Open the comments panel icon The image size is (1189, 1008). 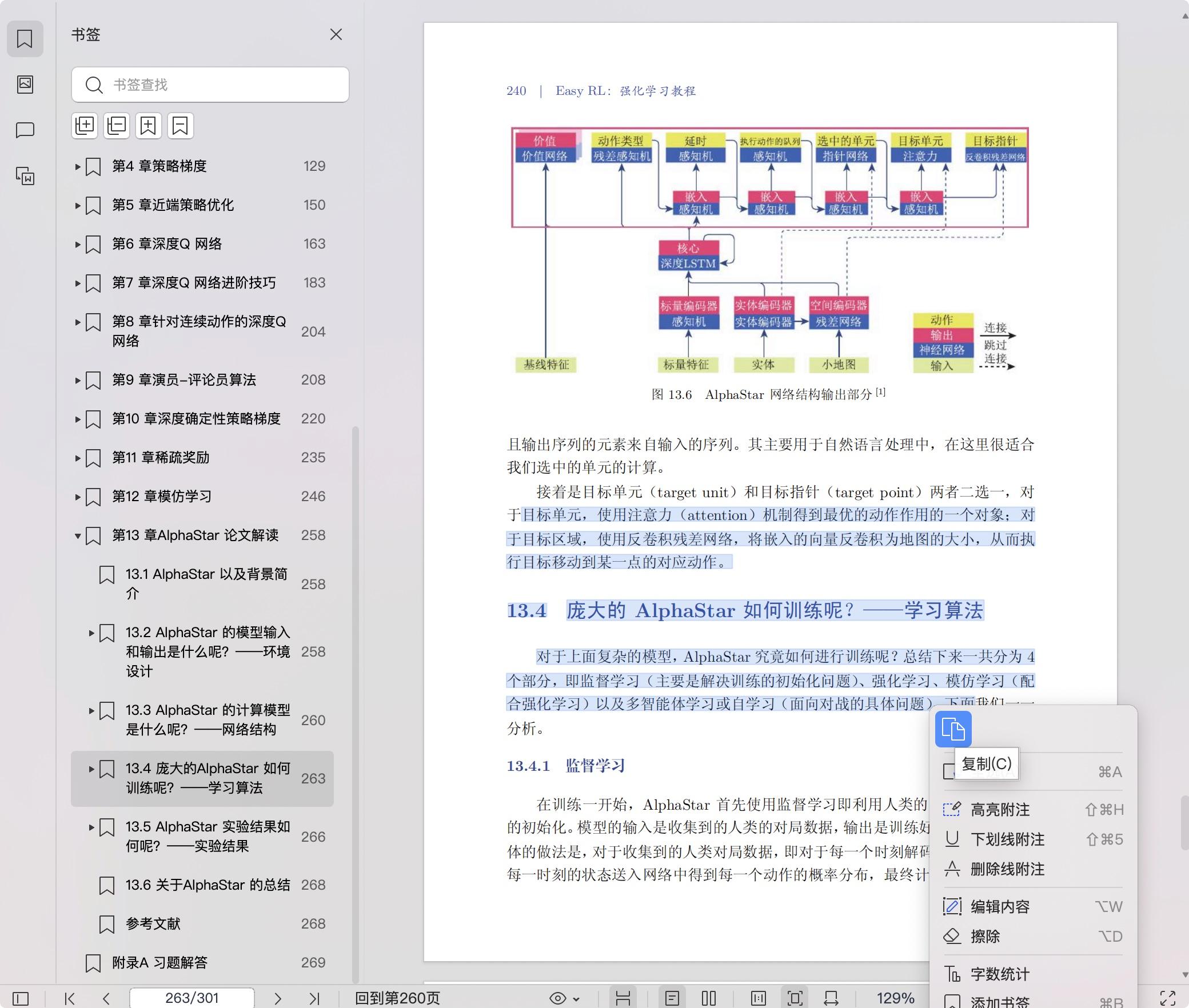[25, 130]
